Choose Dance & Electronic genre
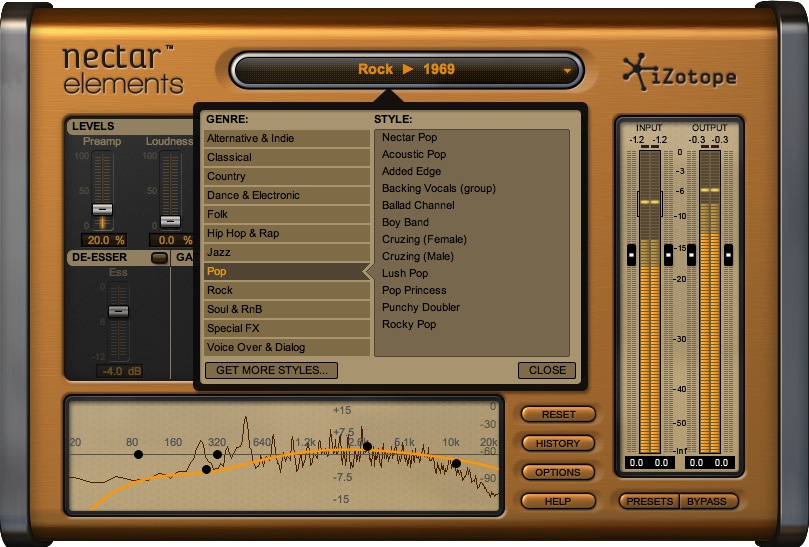Image resolution: width=809 pixels, height=547 pixels. point(287,196)
